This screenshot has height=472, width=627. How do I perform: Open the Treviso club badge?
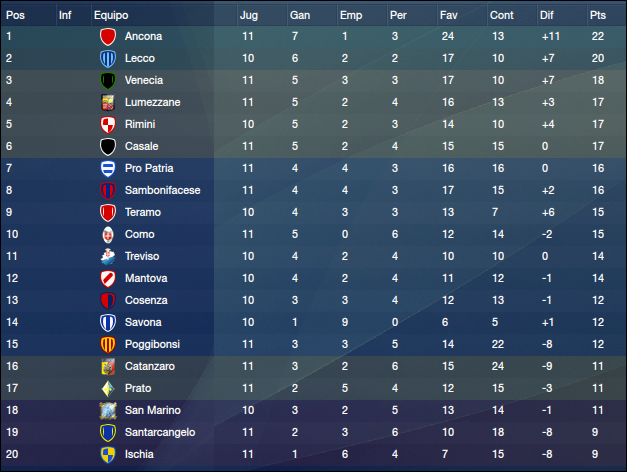(108, 256)
